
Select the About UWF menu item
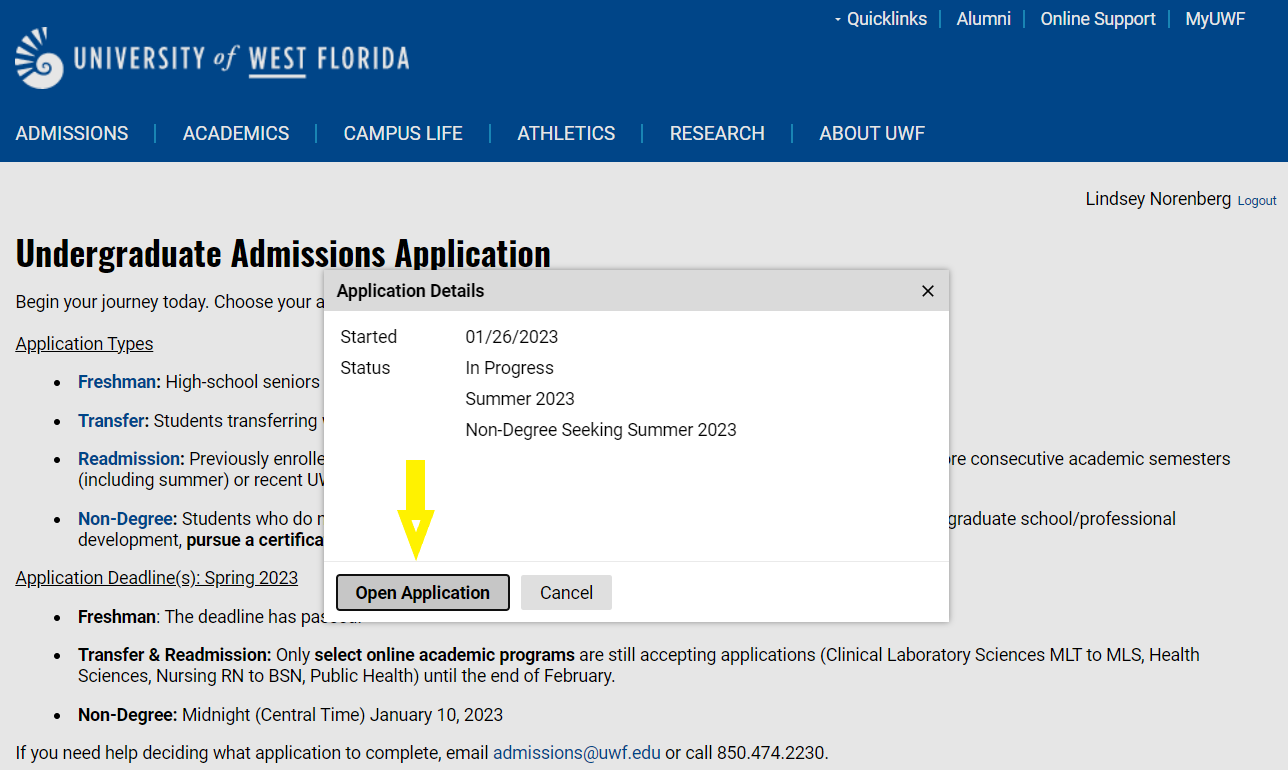(x=872, y=133)
